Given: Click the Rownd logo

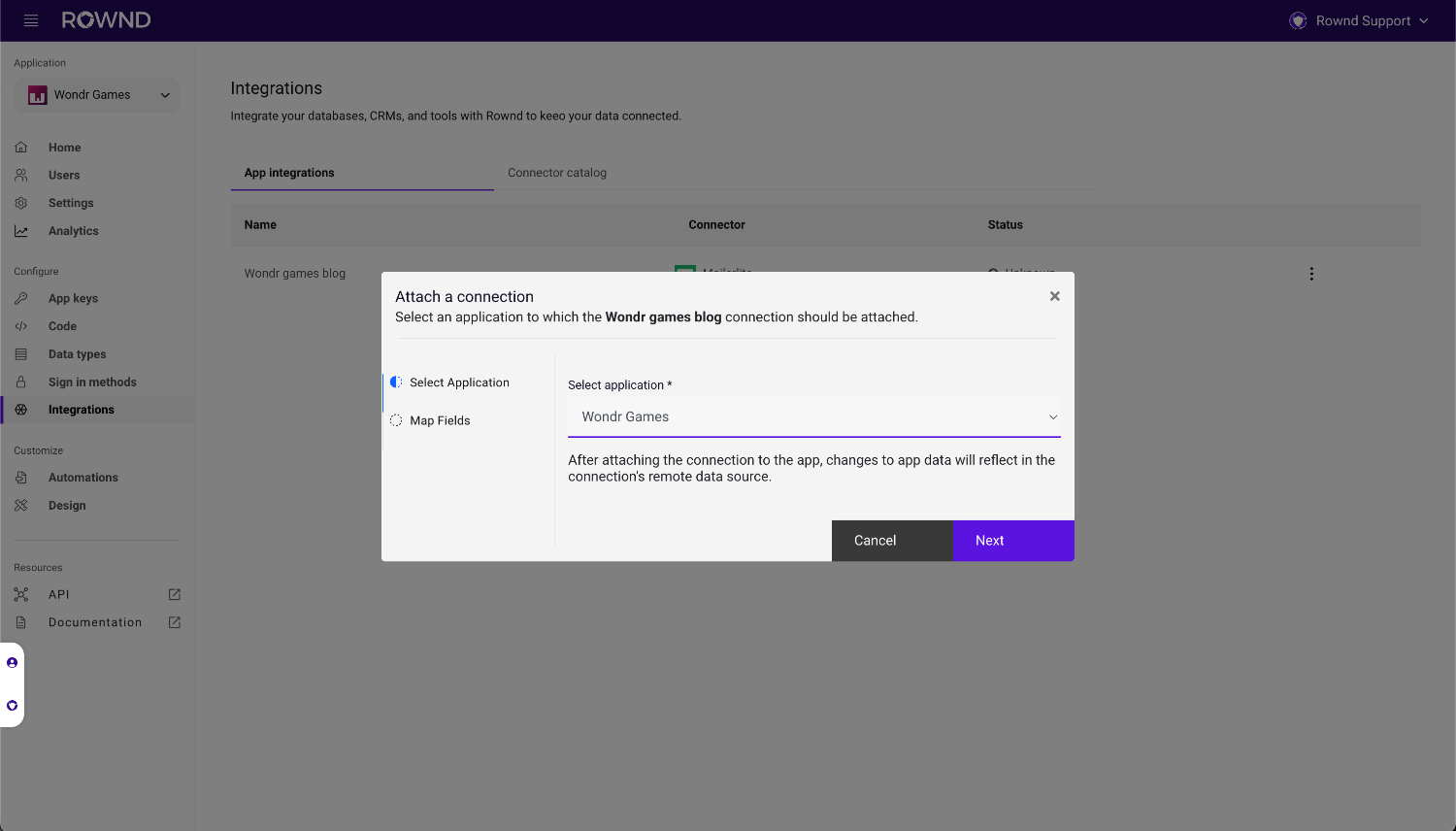Looking at the screenshot, I should [x=106, y=20].
